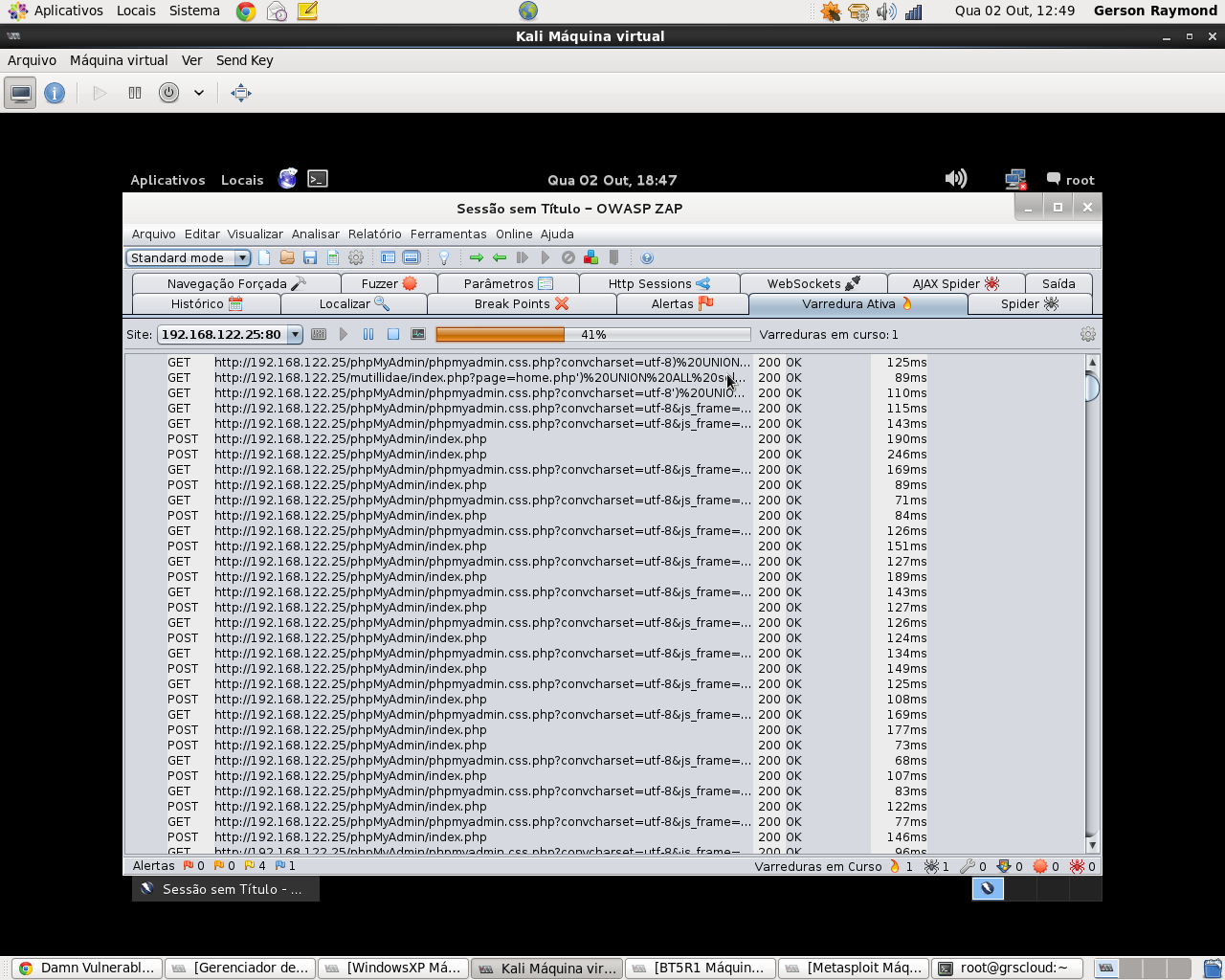Open the Online menu
This screenshot has height=980, width=1225.
pyautogui.click(x=514, y=234)
